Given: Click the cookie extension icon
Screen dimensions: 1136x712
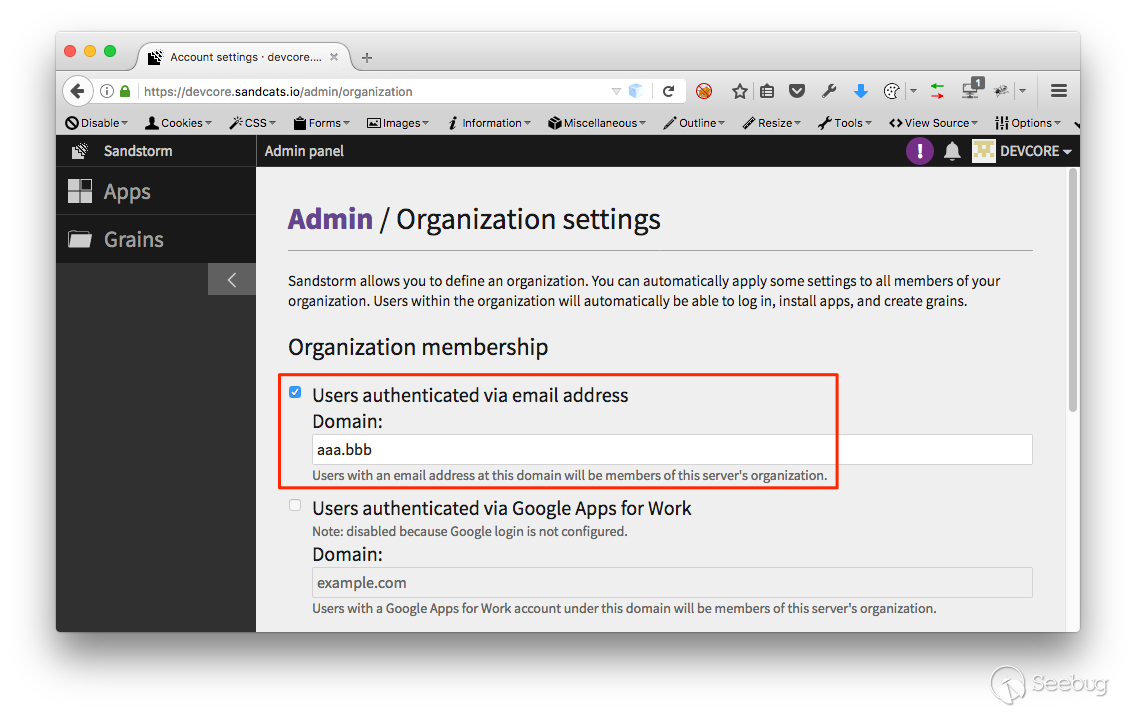Looking at the screenshot, I should point(892,91).
